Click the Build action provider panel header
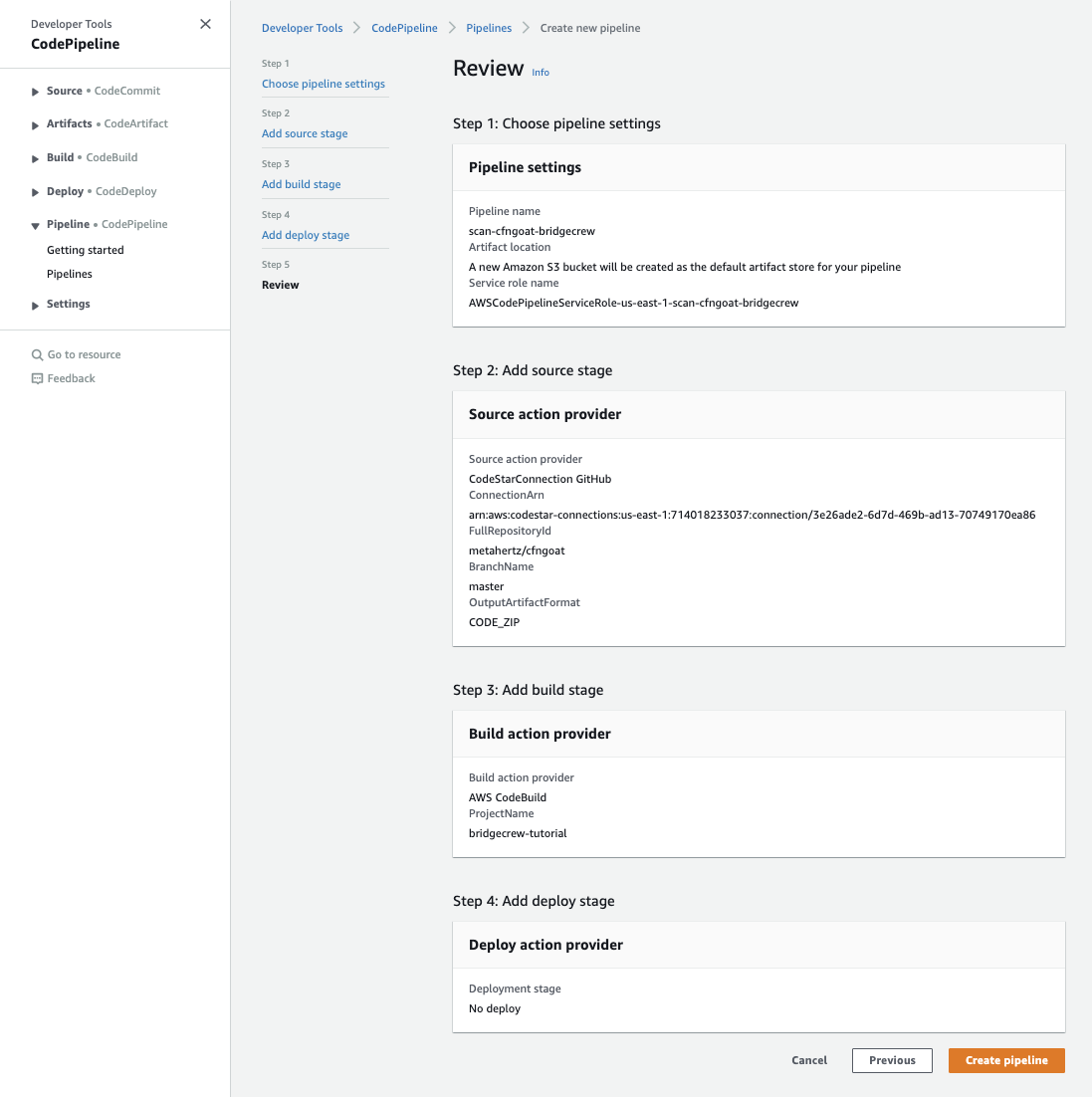This screenshot has height=1097, width=1092. pos(759,734)
